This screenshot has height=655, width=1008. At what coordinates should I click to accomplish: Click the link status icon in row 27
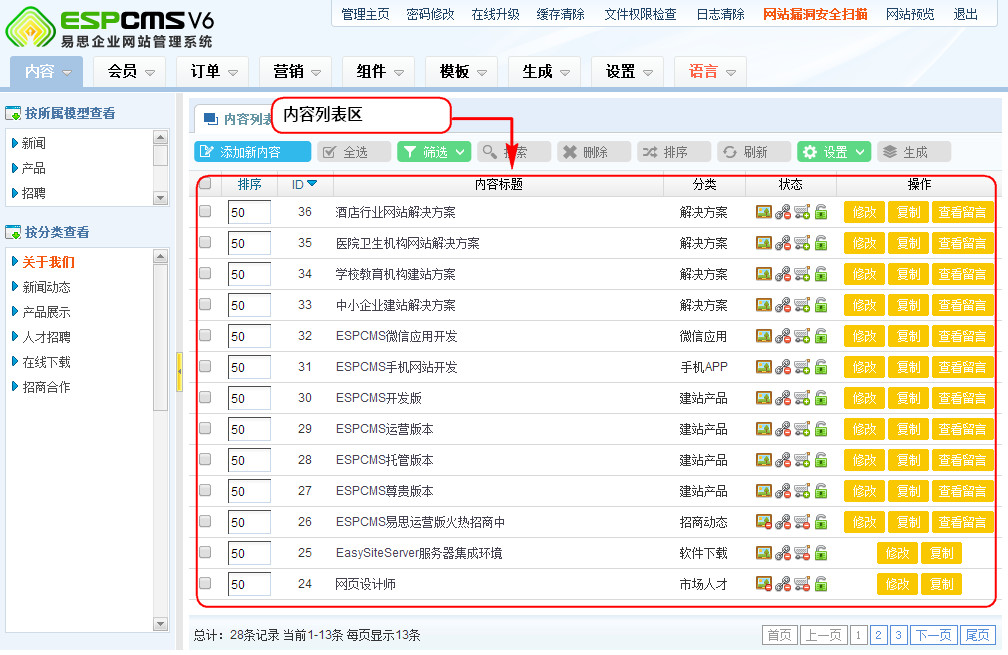(782, 490)
